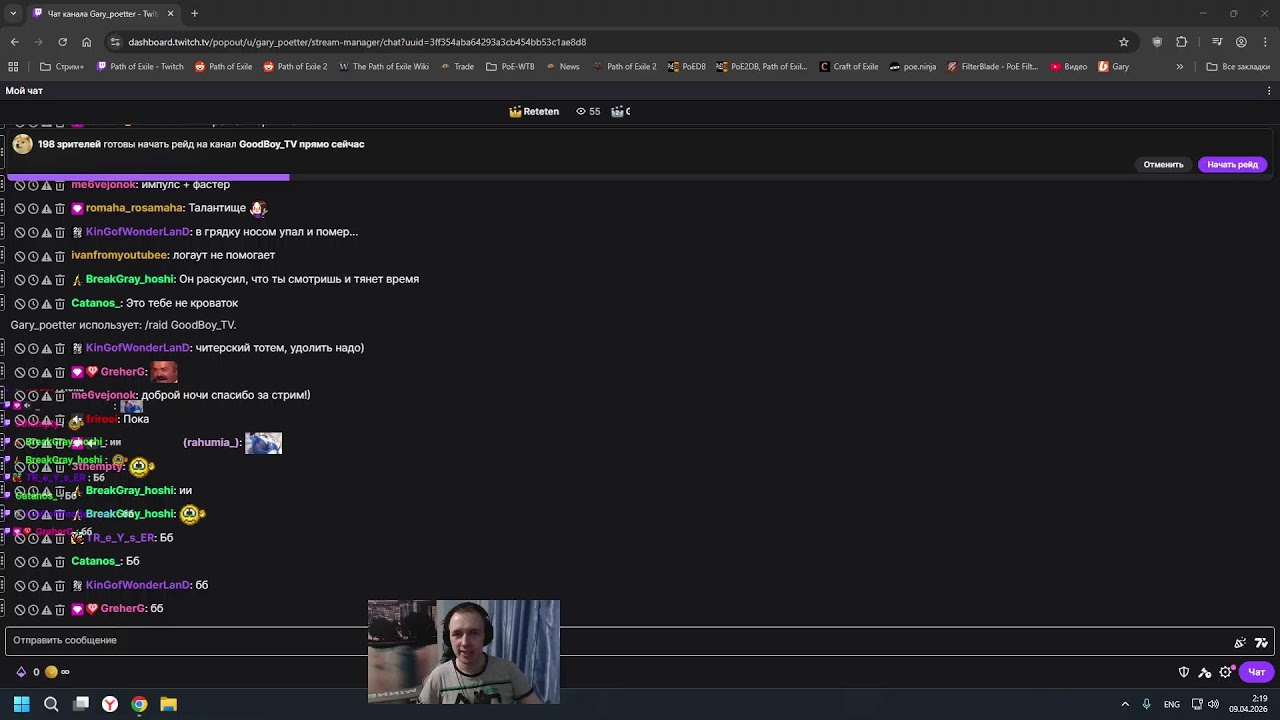The width and height of the screenshot is (1280, 720).
Task: Warn user ivanfromyoutubee with the triangle icon
Action: pos(46,256)
